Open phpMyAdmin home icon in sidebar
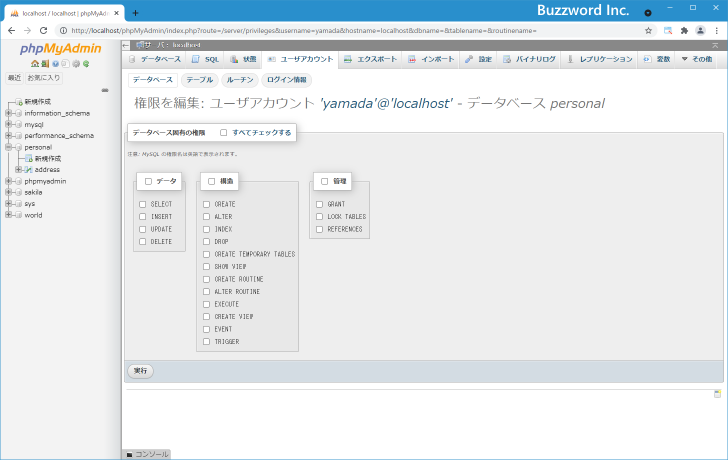Viewport: 728px width, 460px height. [35, 64]
